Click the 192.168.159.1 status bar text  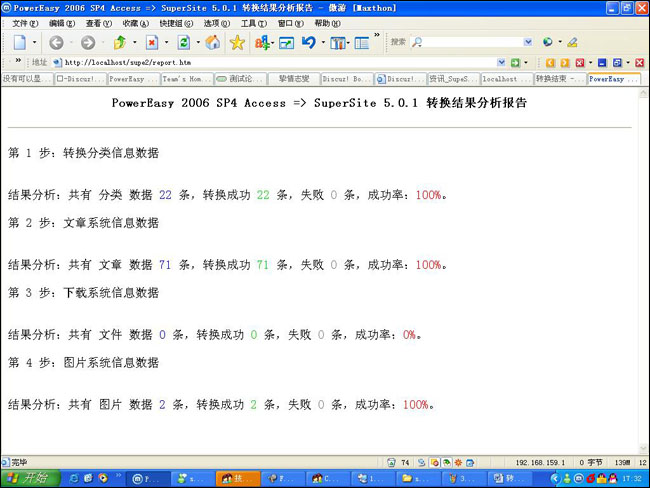click(x=540, y=462)
